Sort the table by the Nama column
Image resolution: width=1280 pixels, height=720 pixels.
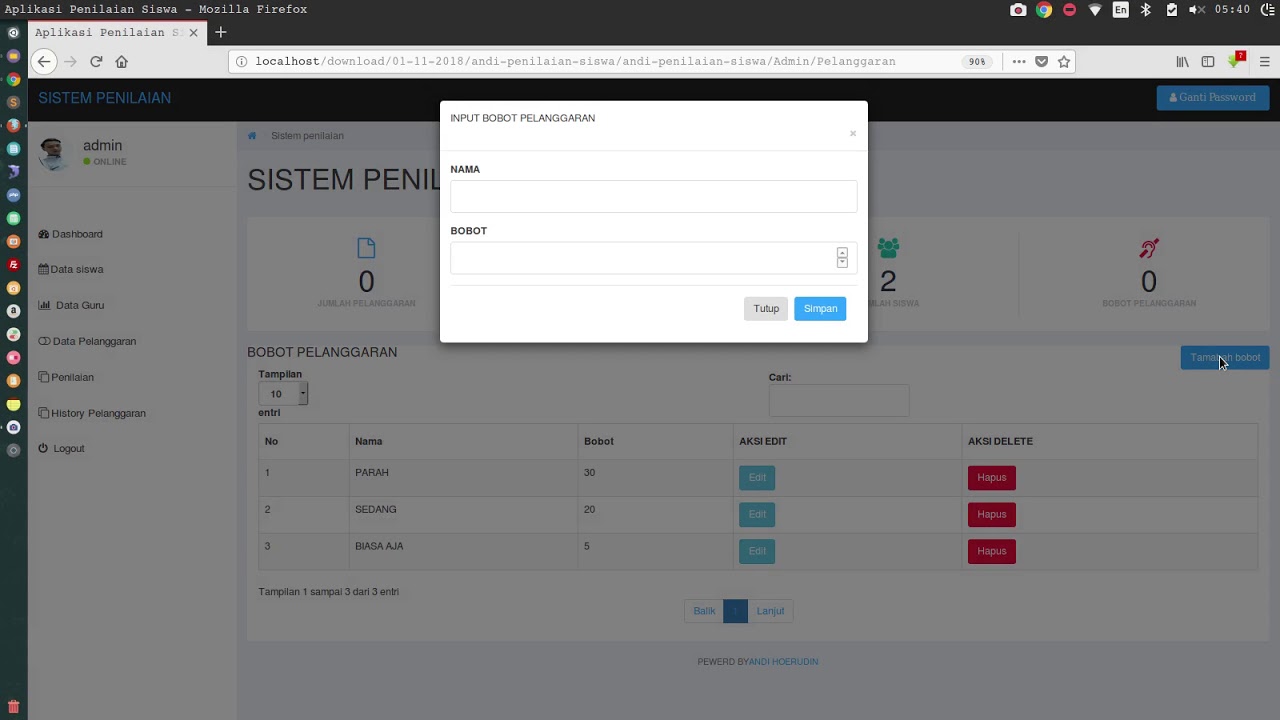[463, 441]
